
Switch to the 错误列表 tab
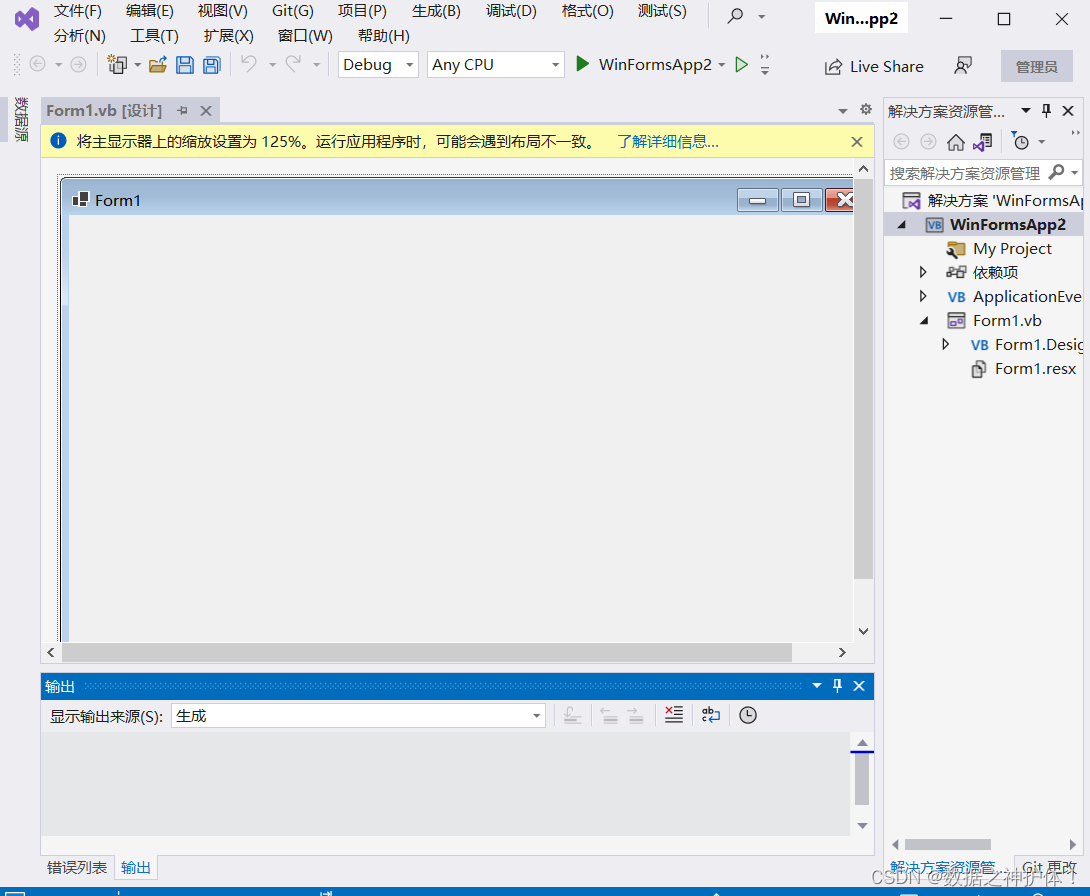tap(76, 868)
